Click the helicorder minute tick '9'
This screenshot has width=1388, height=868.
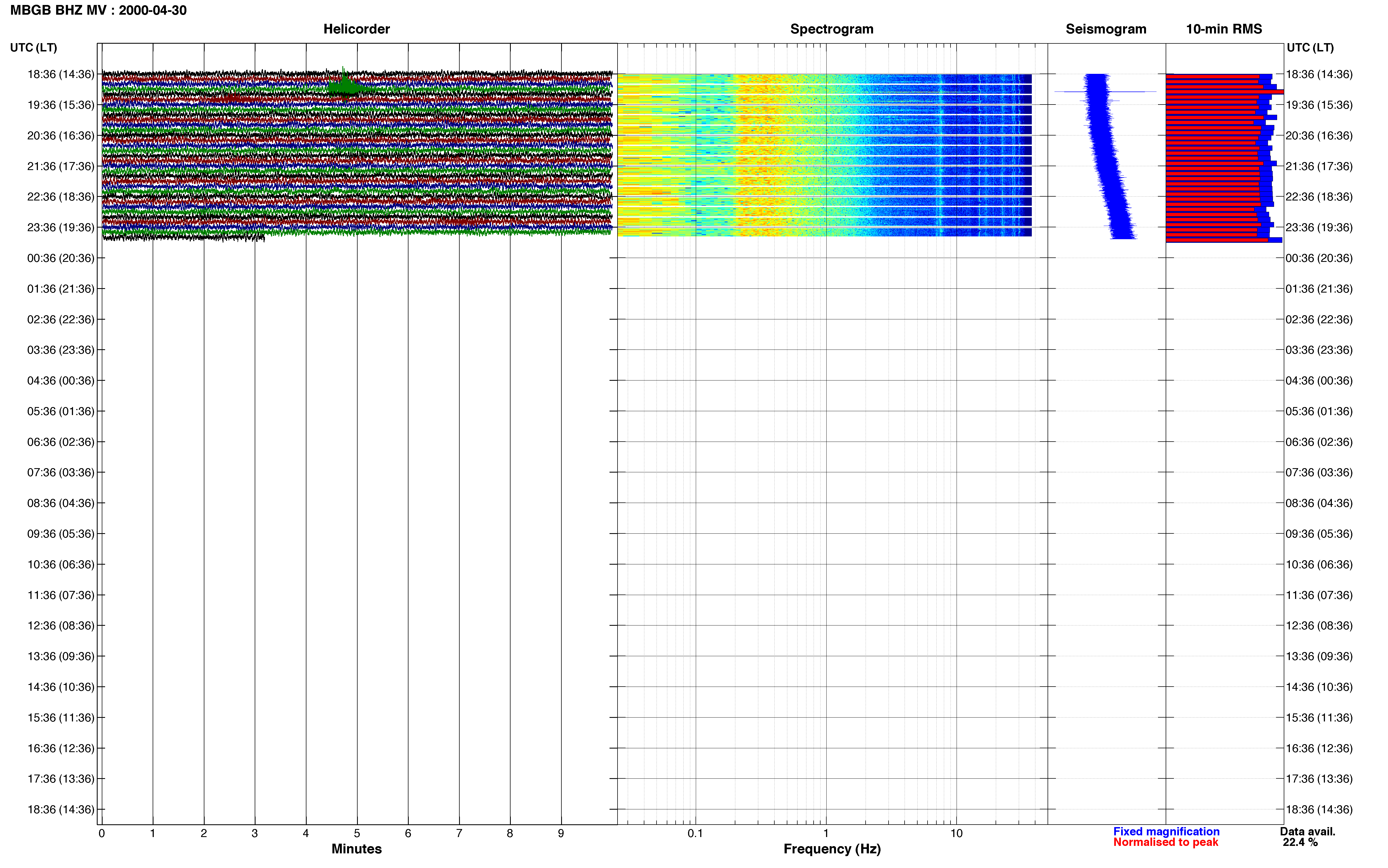click(561, 833)
